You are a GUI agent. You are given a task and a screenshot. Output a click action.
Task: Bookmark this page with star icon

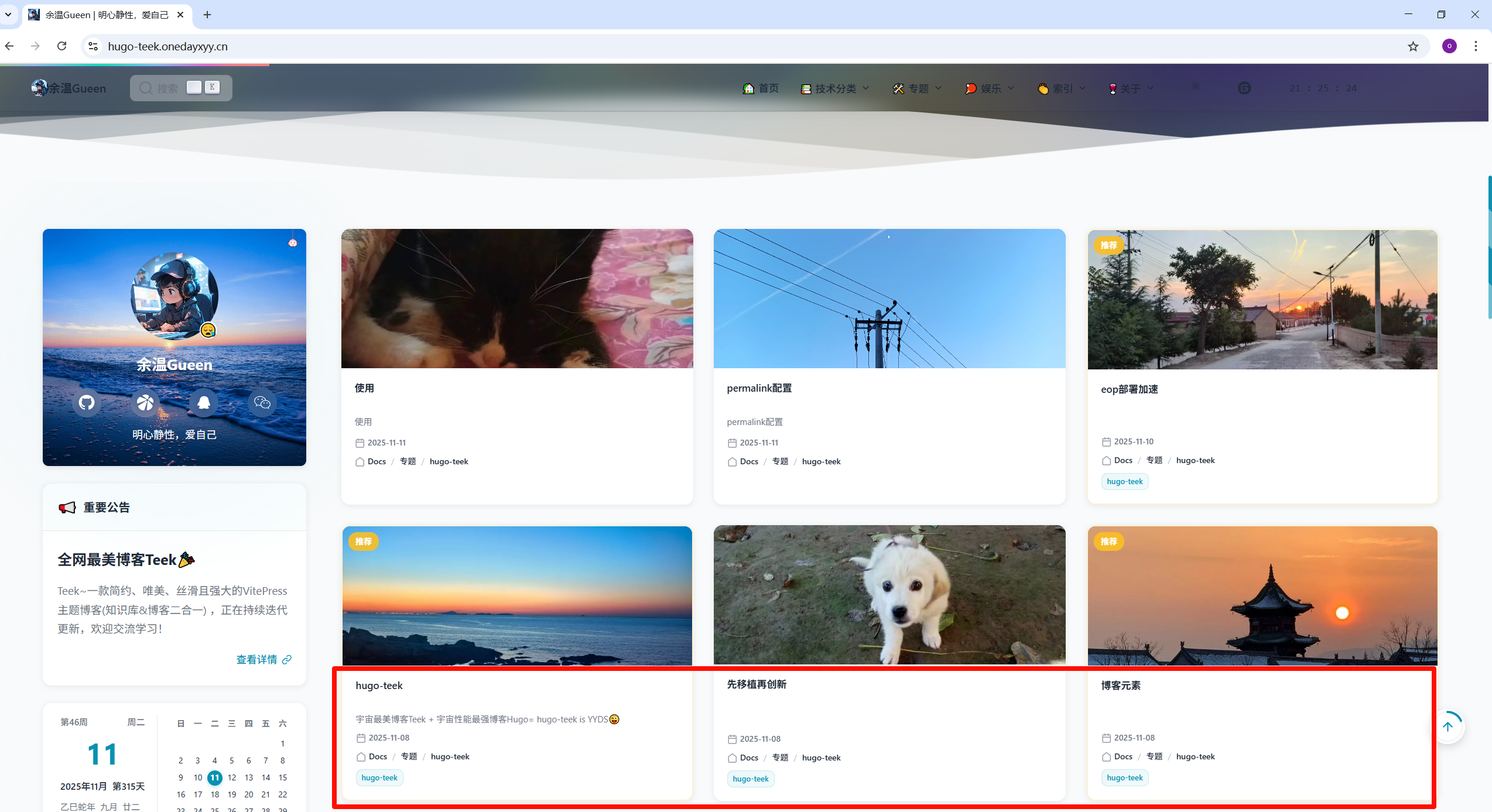click(1413, 46)
